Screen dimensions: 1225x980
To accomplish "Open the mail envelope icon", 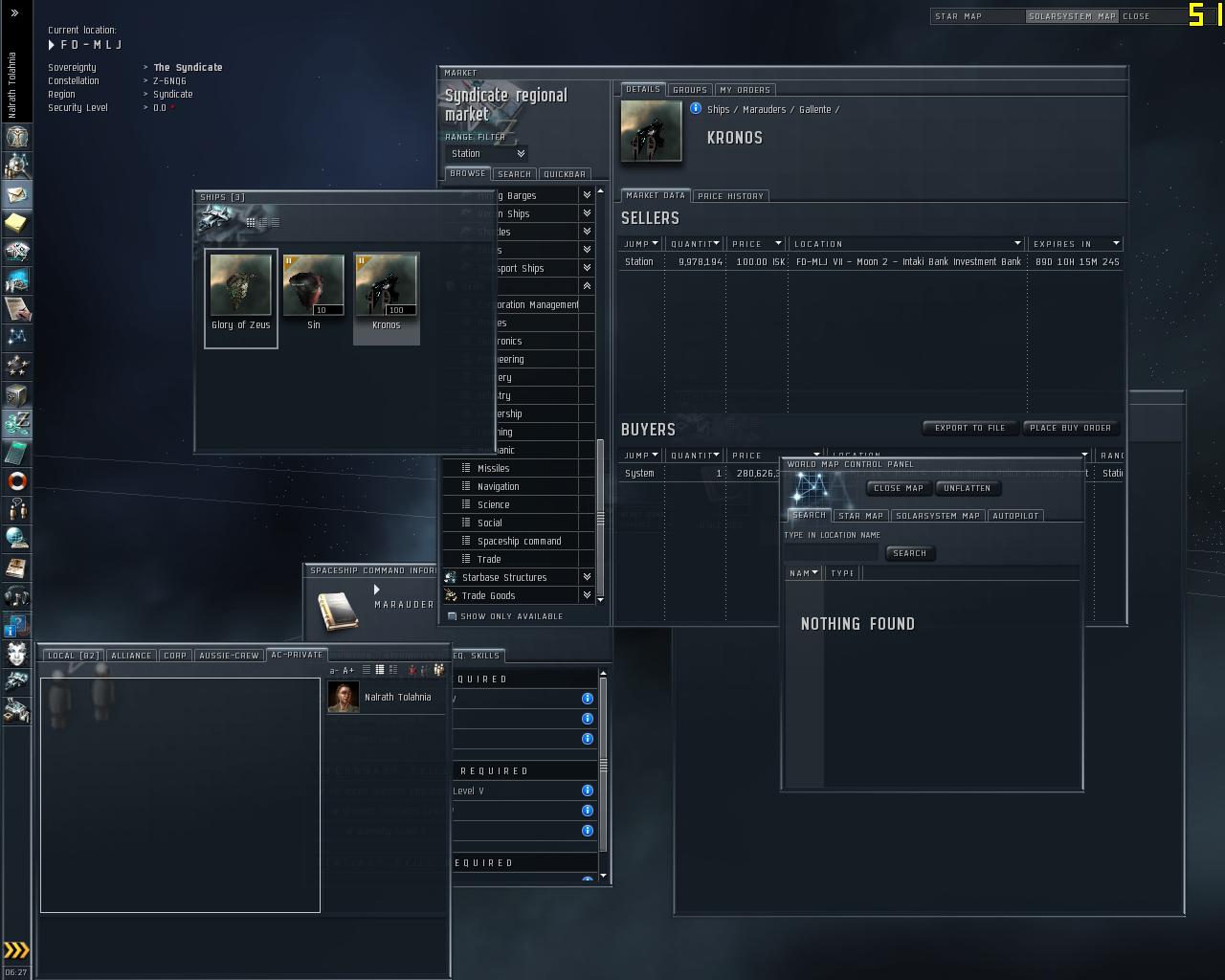I will 17,194.
